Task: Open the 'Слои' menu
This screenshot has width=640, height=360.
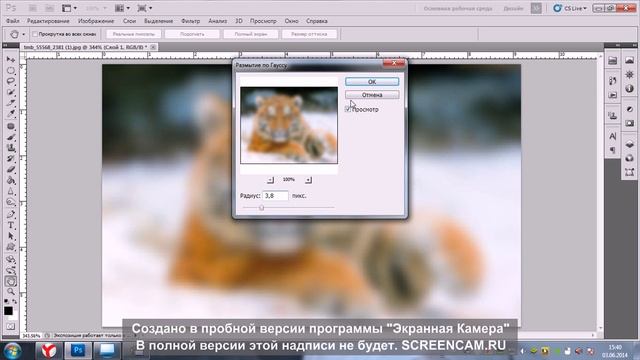Action: click(129, 21)
